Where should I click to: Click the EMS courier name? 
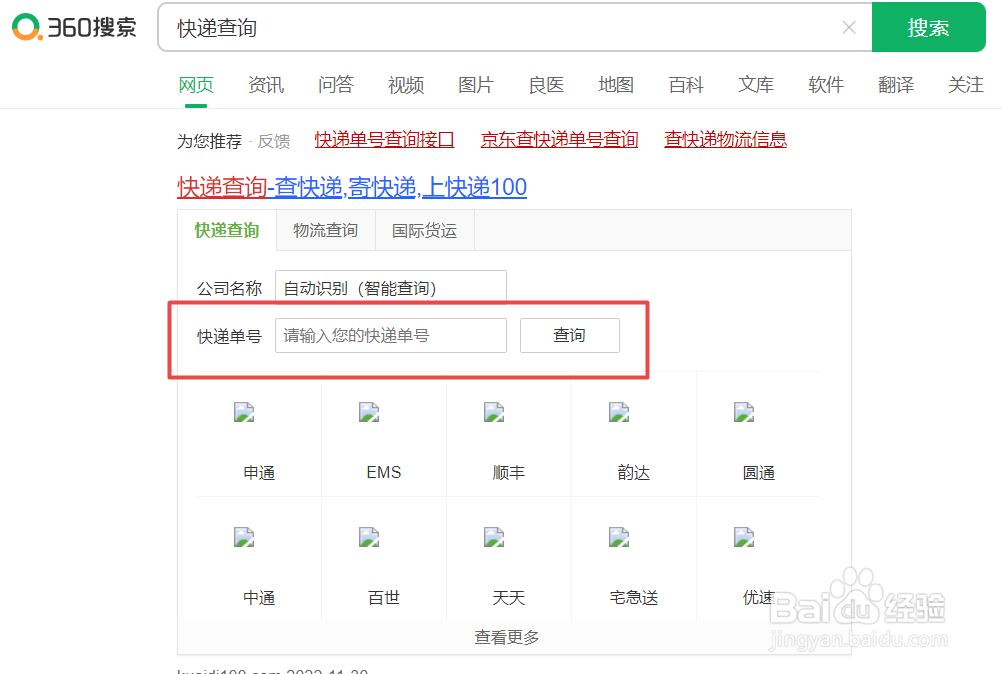point(383,473)
